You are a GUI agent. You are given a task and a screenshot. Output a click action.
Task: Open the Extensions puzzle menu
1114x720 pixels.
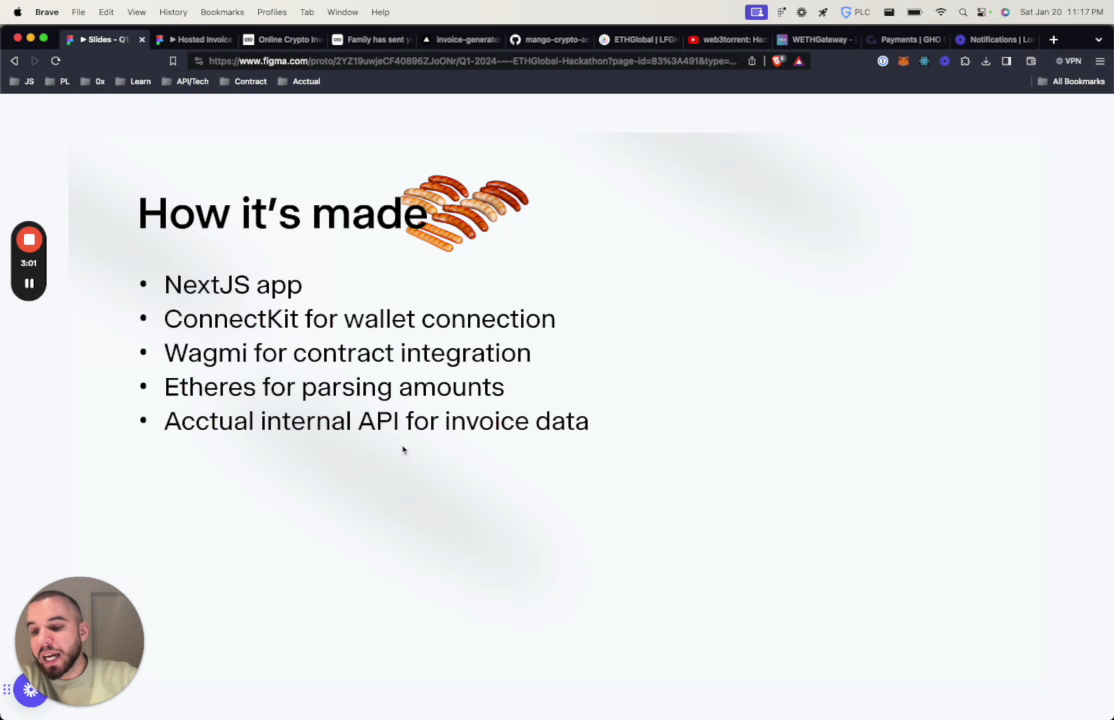pyautogui.click(x=965, y=61)
